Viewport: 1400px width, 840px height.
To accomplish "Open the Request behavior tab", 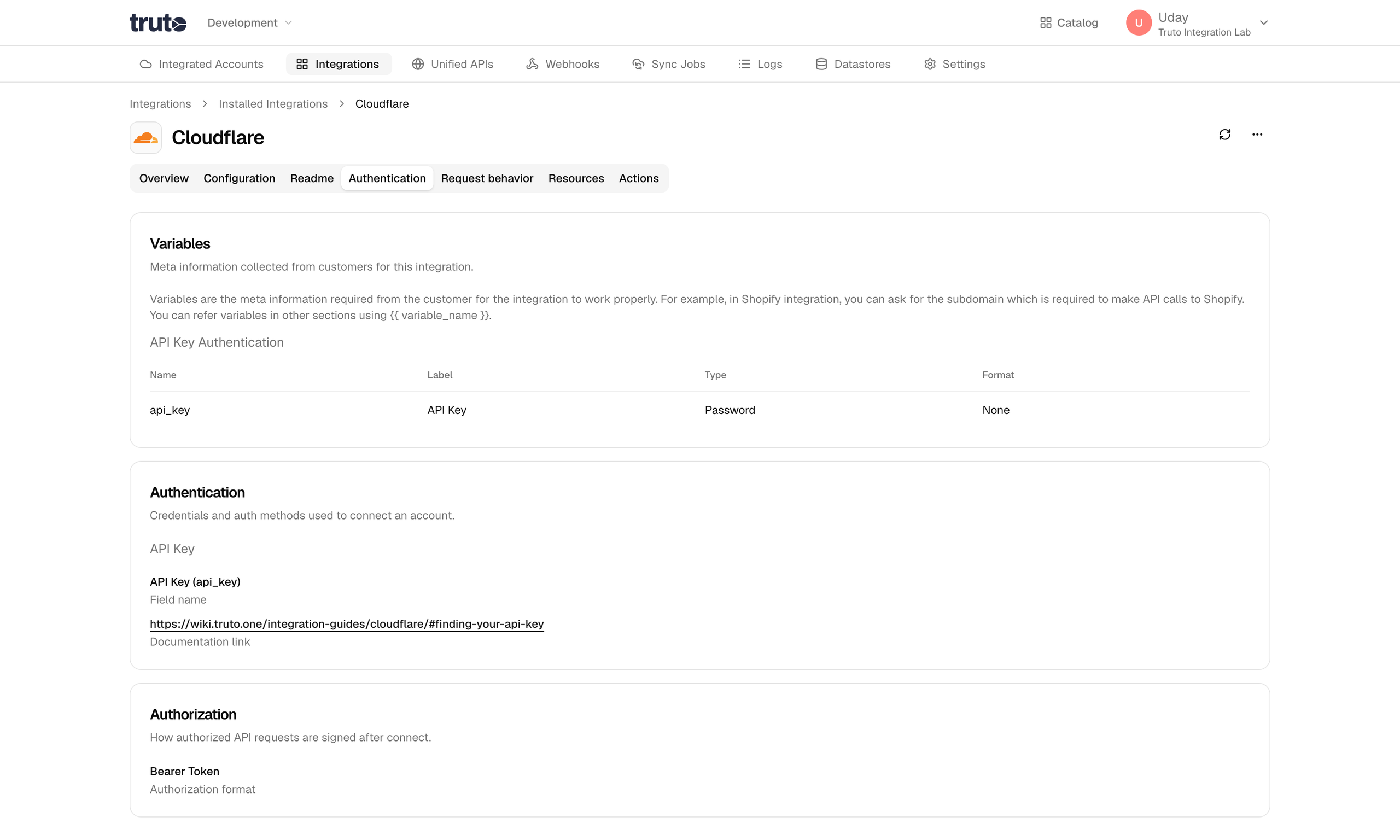I will coord(487,178).
